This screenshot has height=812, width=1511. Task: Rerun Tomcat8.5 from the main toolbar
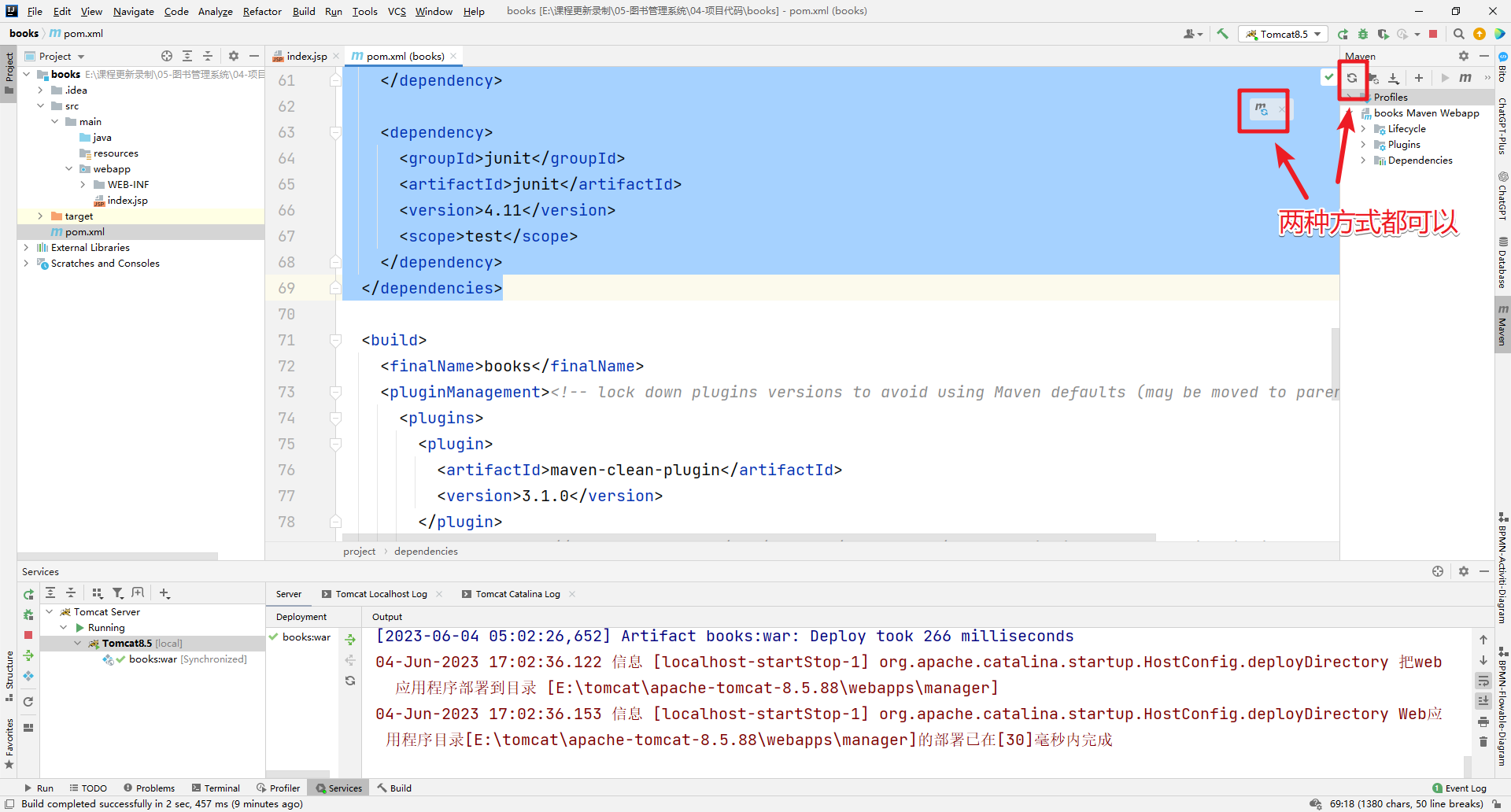click(1343, 34)
